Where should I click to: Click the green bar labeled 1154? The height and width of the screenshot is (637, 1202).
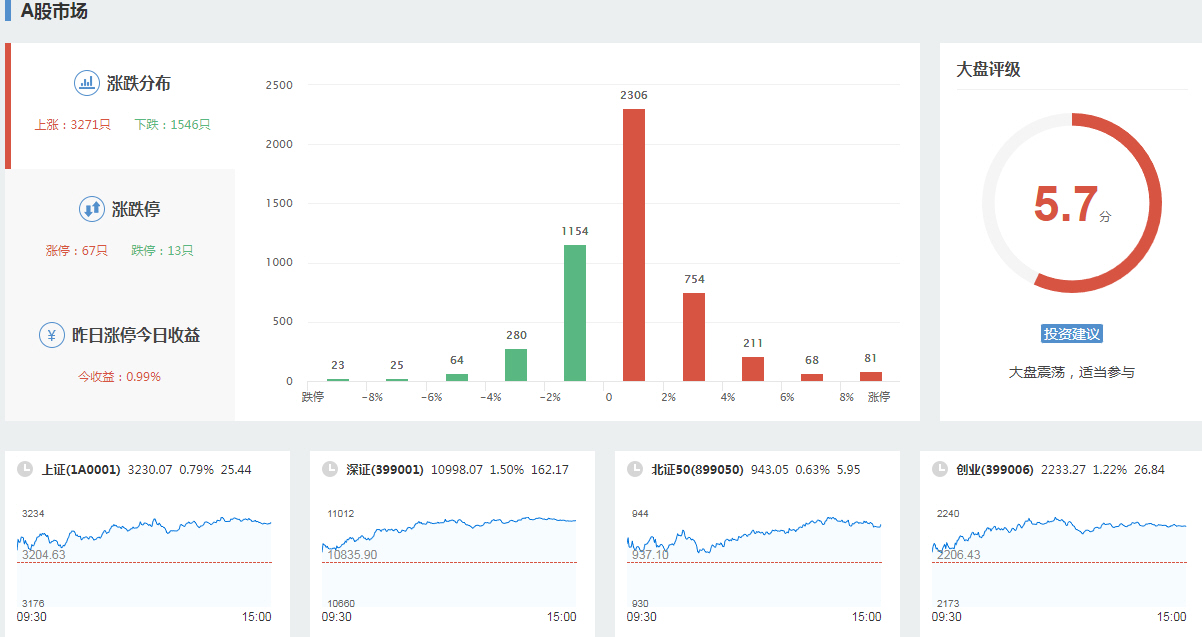[575, 313]
